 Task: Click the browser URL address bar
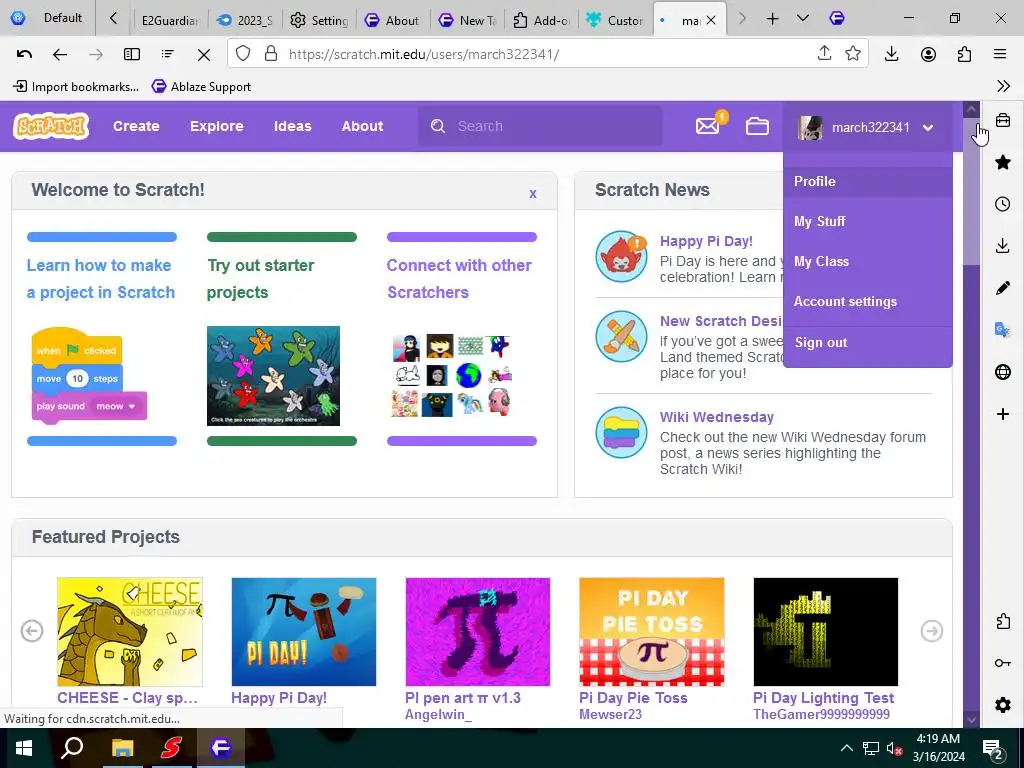click(549, 54)
